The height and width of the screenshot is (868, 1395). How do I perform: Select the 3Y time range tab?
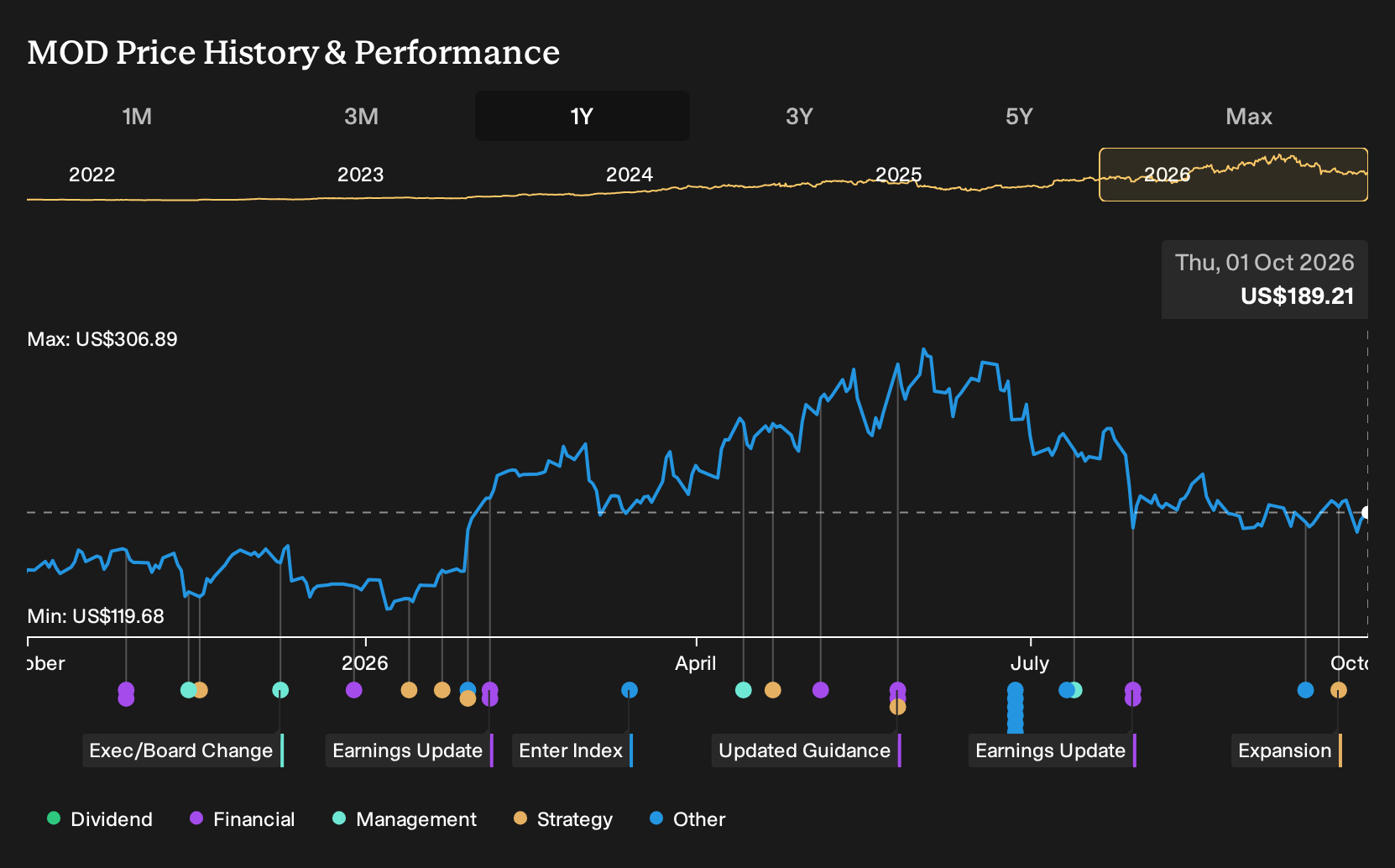pos(799,116)
